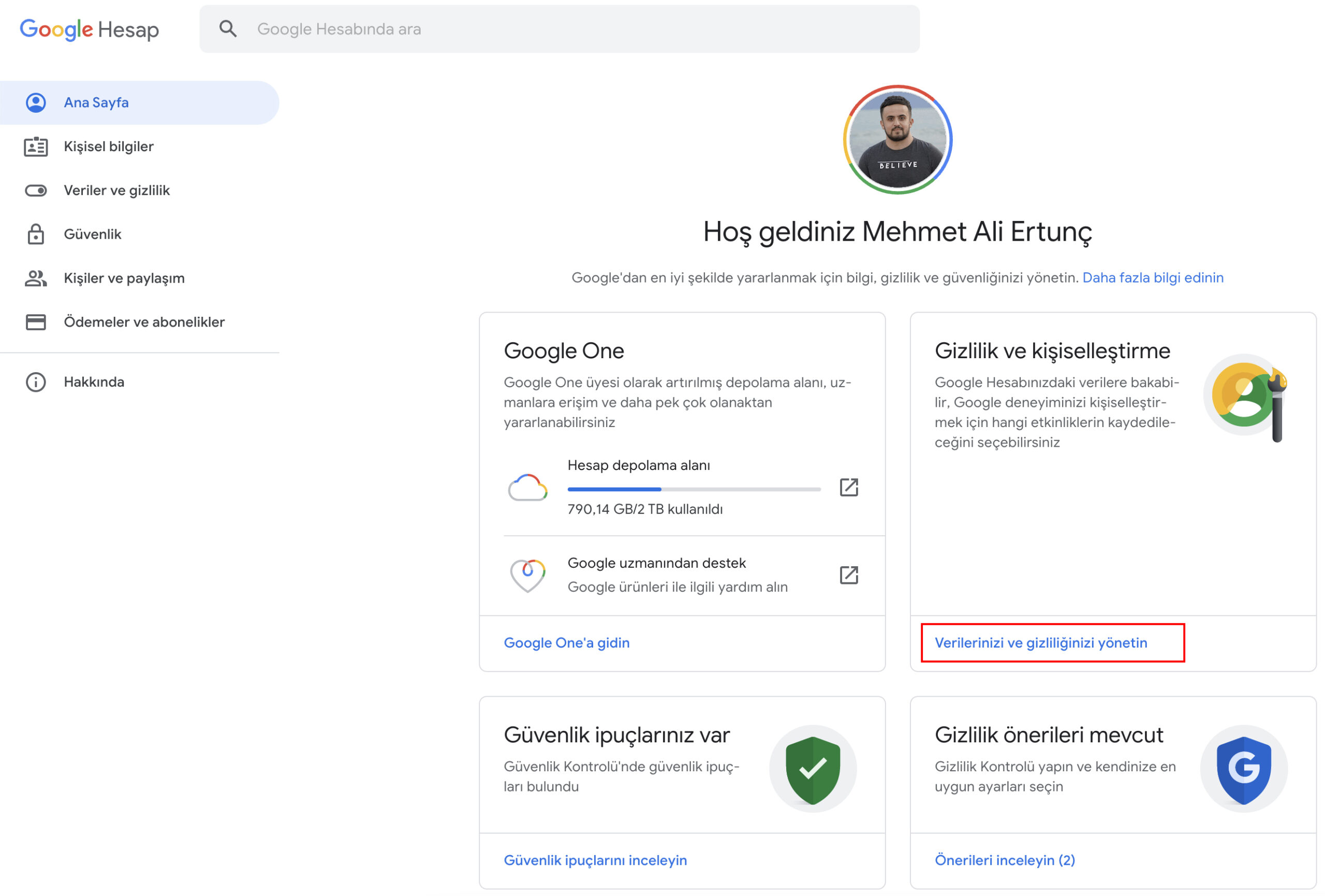
Task: Click the Kişisel bilgiler ID card icon
Action: [x=36, y=146]
